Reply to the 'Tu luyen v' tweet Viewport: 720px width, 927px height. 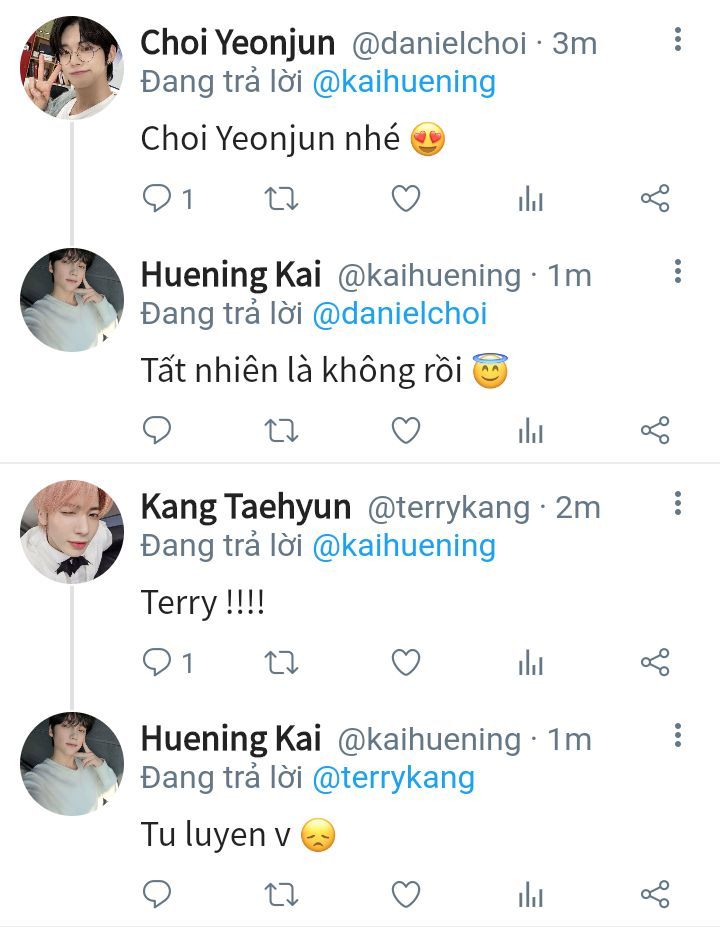(157, 894)
